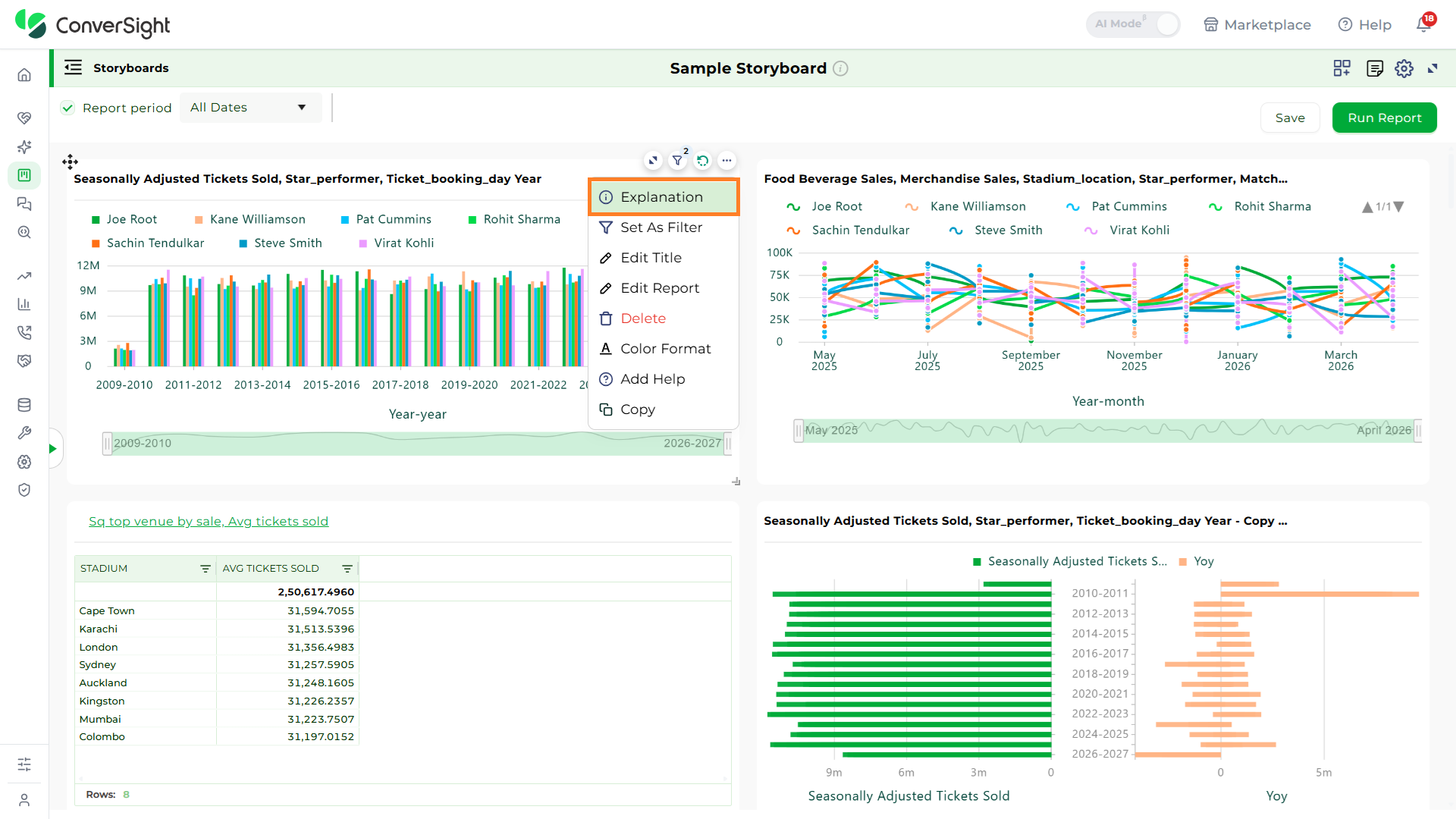Open AVG TICKETS SOLD column filter menu
The image size is (1456, 819).
click(347, 569)
